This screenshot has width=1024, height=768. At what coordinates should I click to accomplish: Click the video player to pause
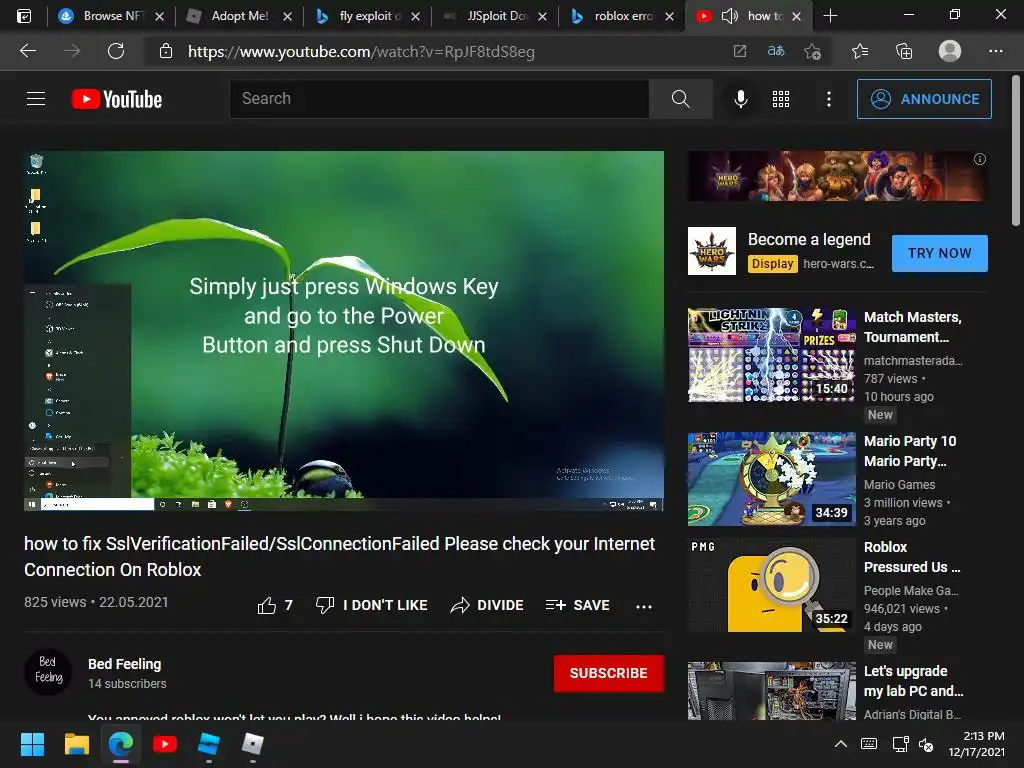point(344,330)
